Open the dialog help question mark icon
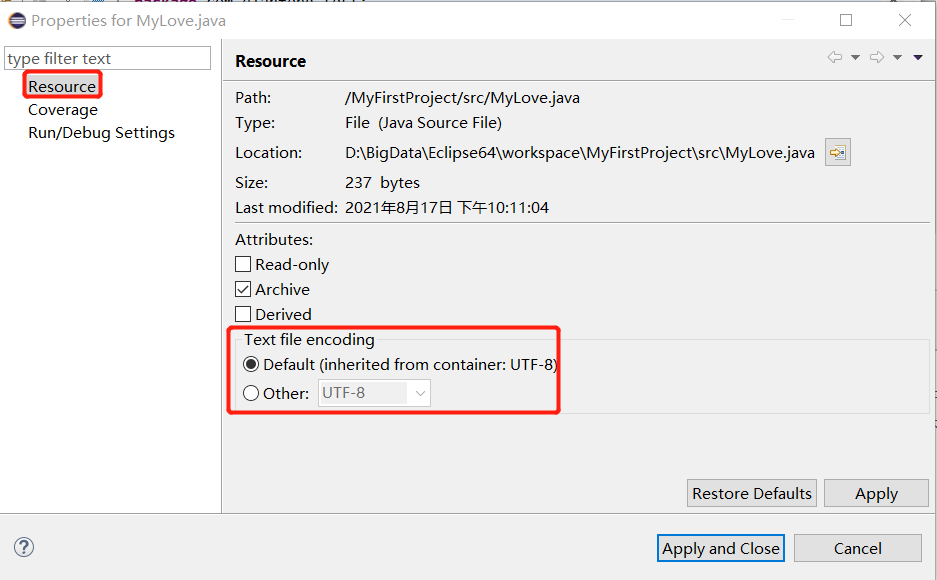Image resolution: width=937 pixels, height=580 pixels. (x=24, y=547)
